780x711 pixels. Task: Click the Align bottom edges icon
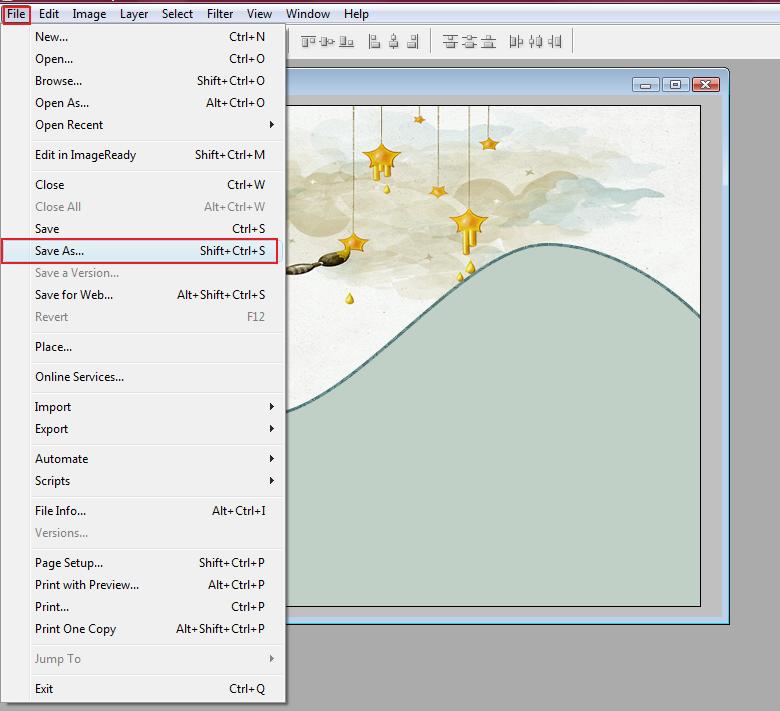point(347,41)
